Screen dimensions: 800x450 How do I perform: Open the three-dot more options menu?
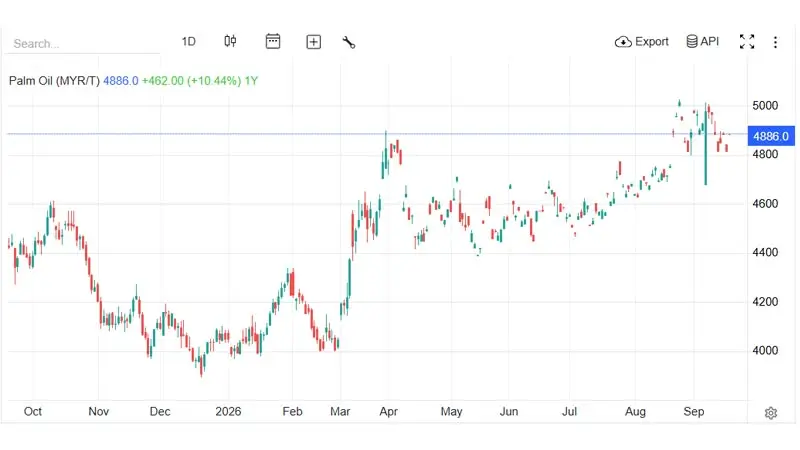point(775,42)
